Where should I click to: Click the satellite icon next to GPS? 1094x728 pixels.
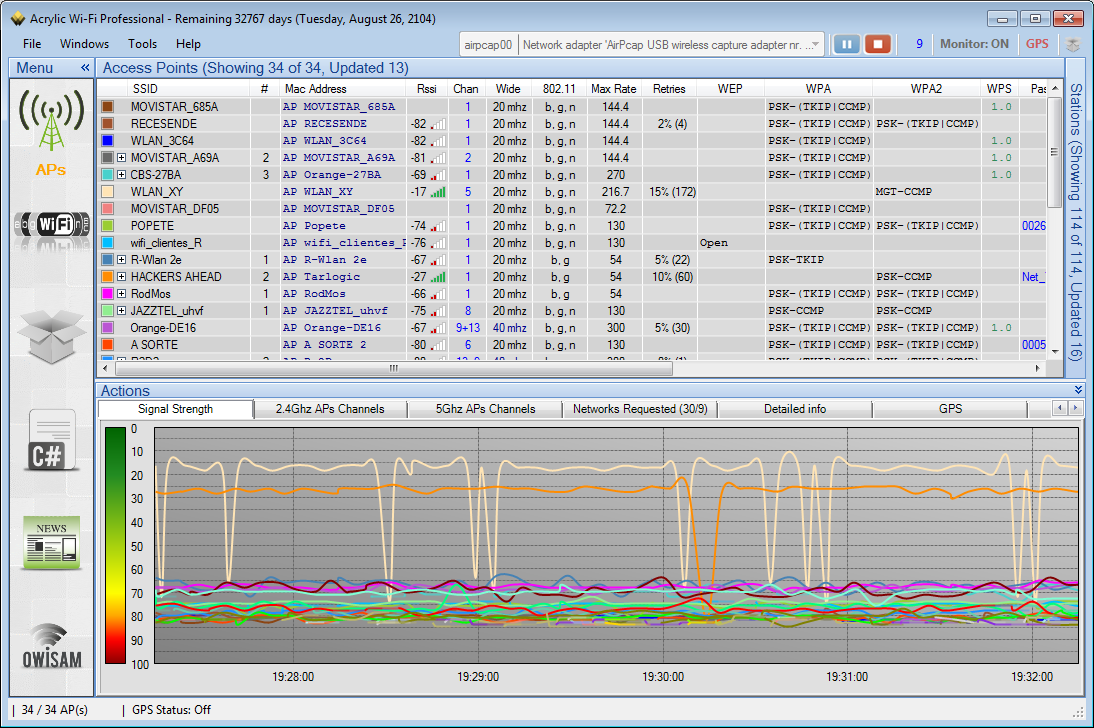point(1073,44)
